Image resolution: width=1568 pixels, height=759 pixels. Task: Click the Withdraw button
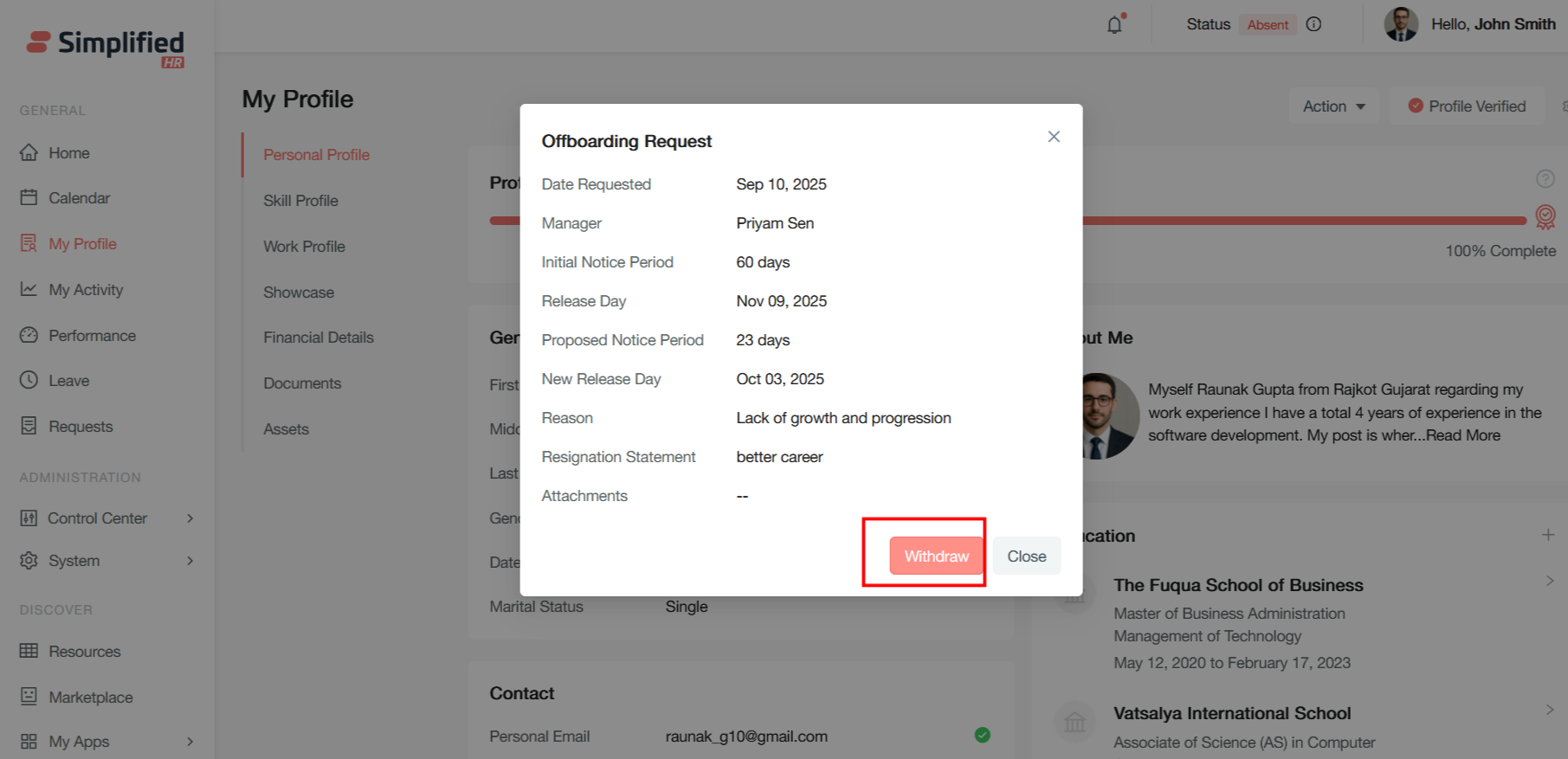tap(936, 556)
